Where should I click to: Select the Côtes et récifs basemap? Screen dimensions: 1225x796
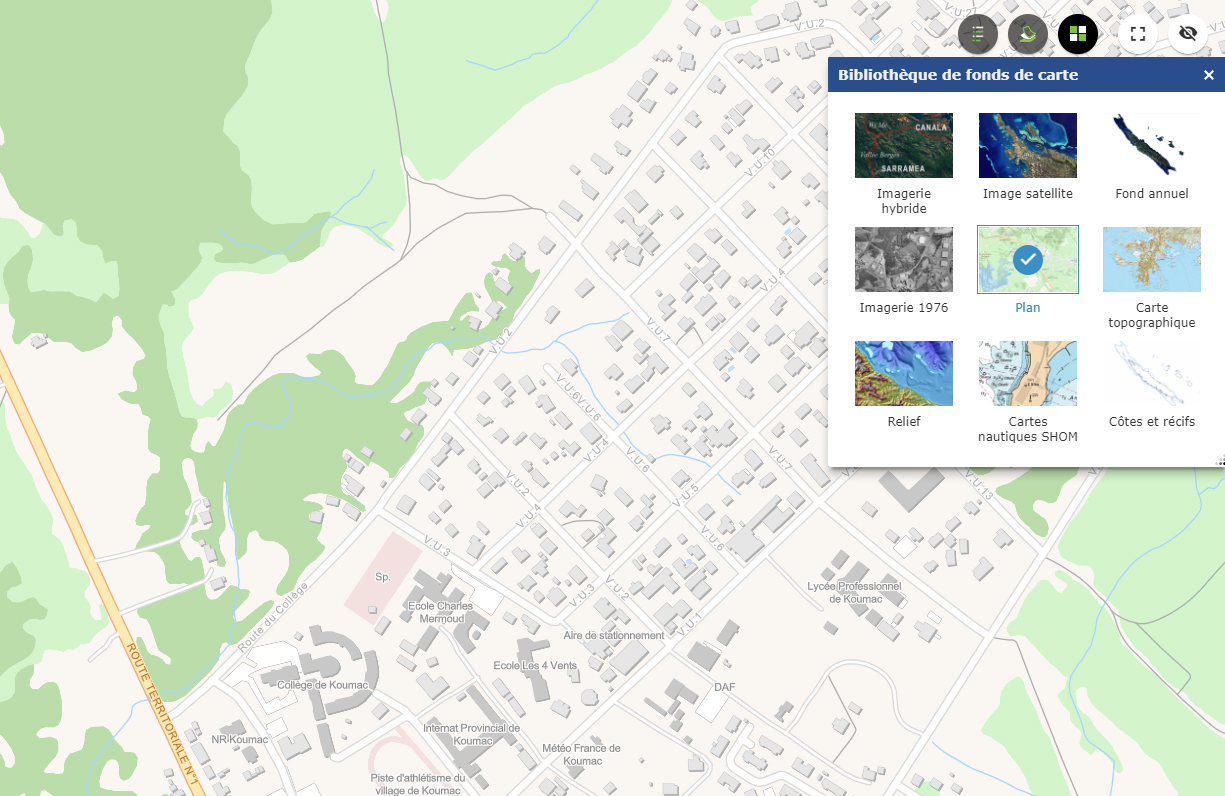[x=1151, y=373]
